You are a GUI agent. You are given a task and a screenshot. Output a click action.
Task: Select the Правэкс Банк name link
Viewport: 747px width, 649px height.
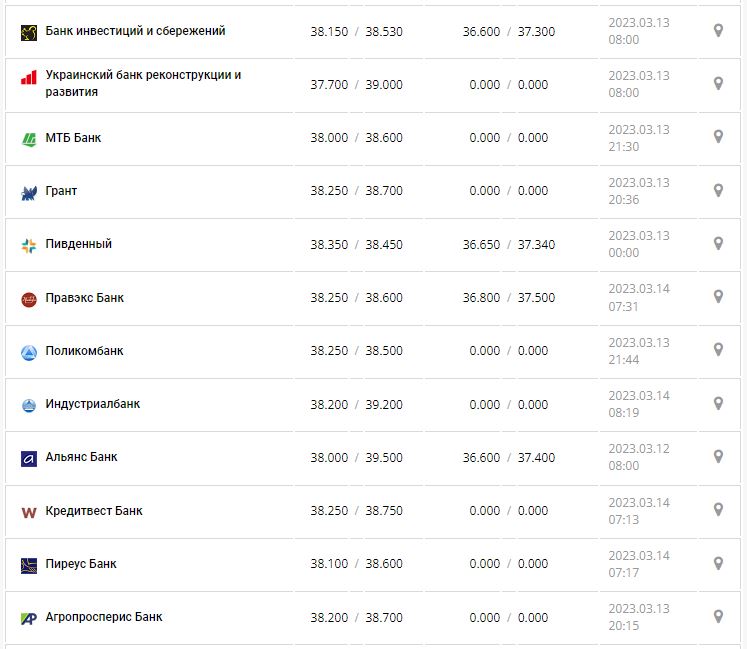click(85, 298)
